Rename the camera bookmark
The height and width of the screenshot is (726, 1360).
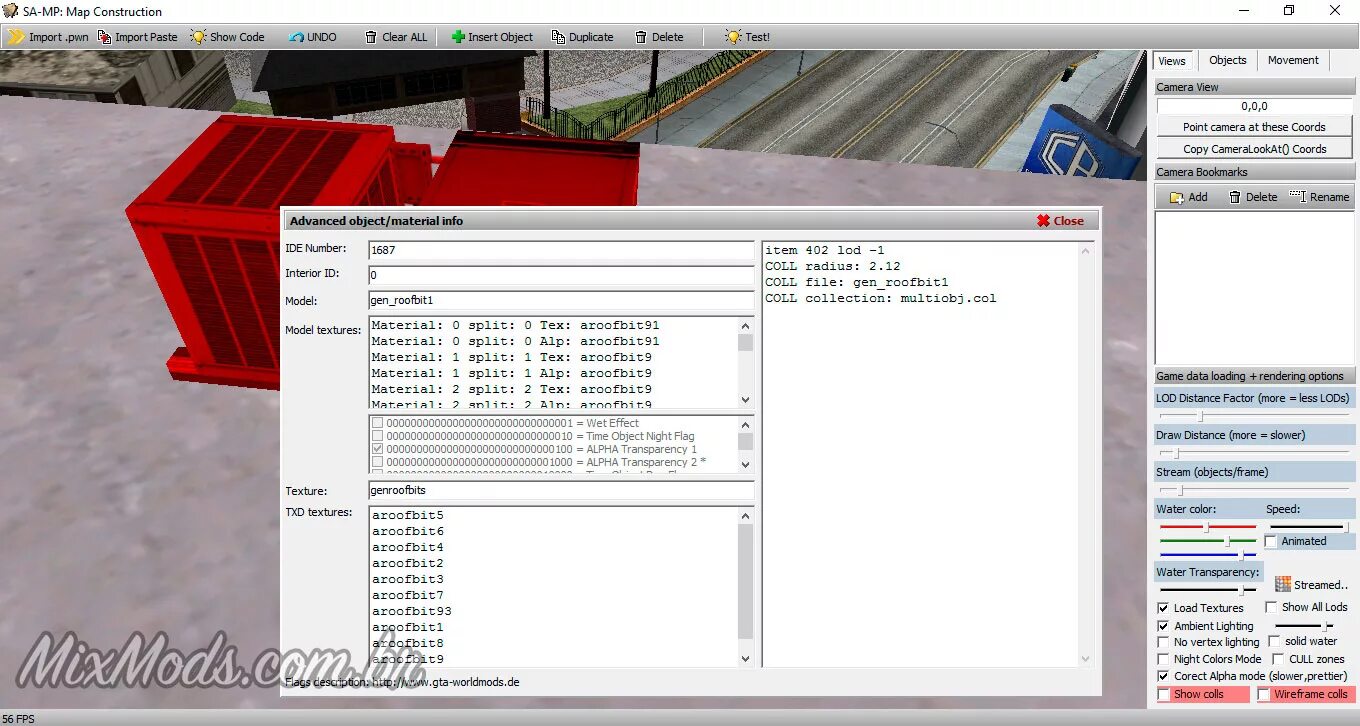click(x=1320, y=197)
